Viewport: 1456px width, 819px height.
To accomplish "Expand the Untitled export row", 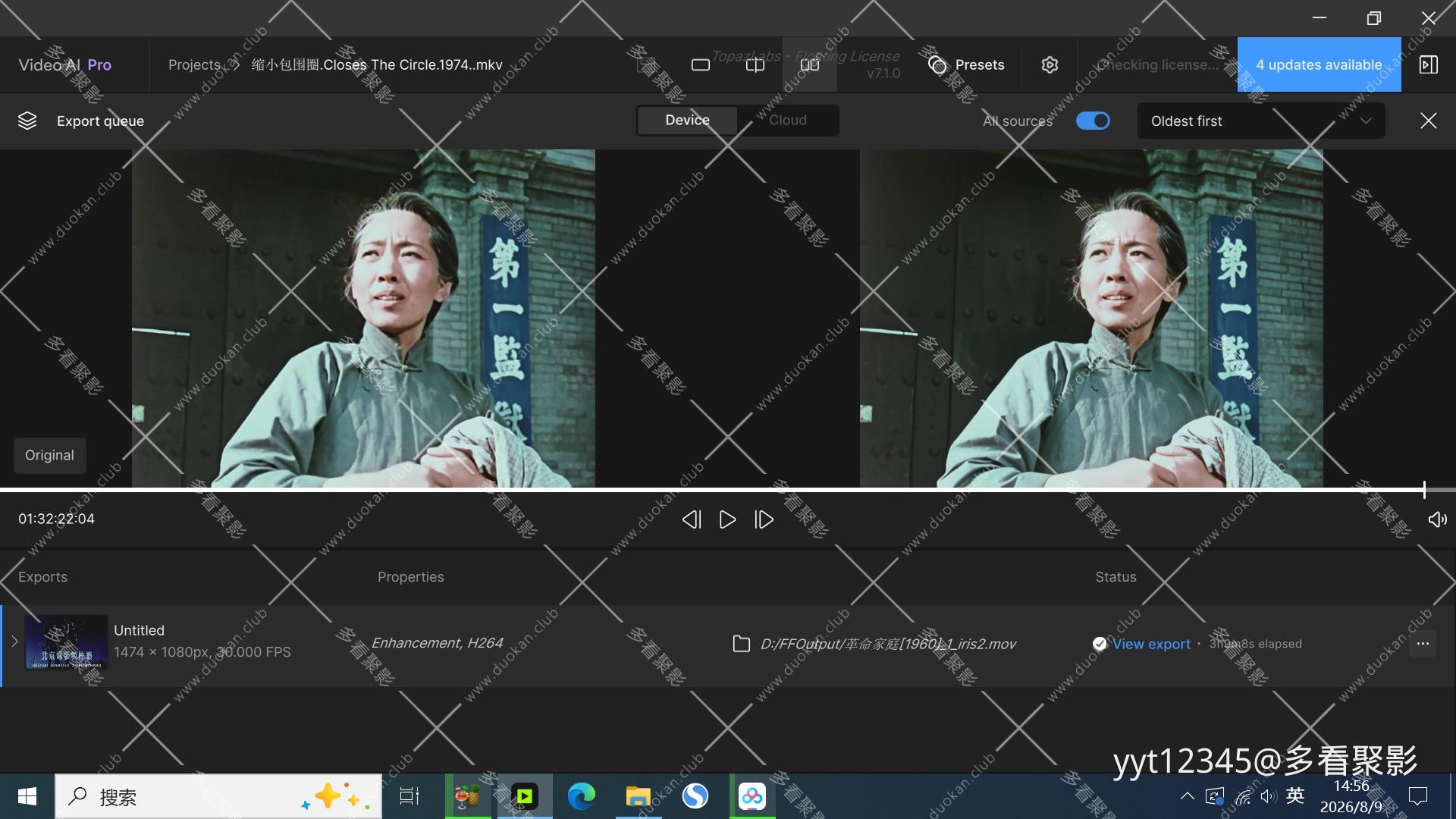I will click(14, 642).
